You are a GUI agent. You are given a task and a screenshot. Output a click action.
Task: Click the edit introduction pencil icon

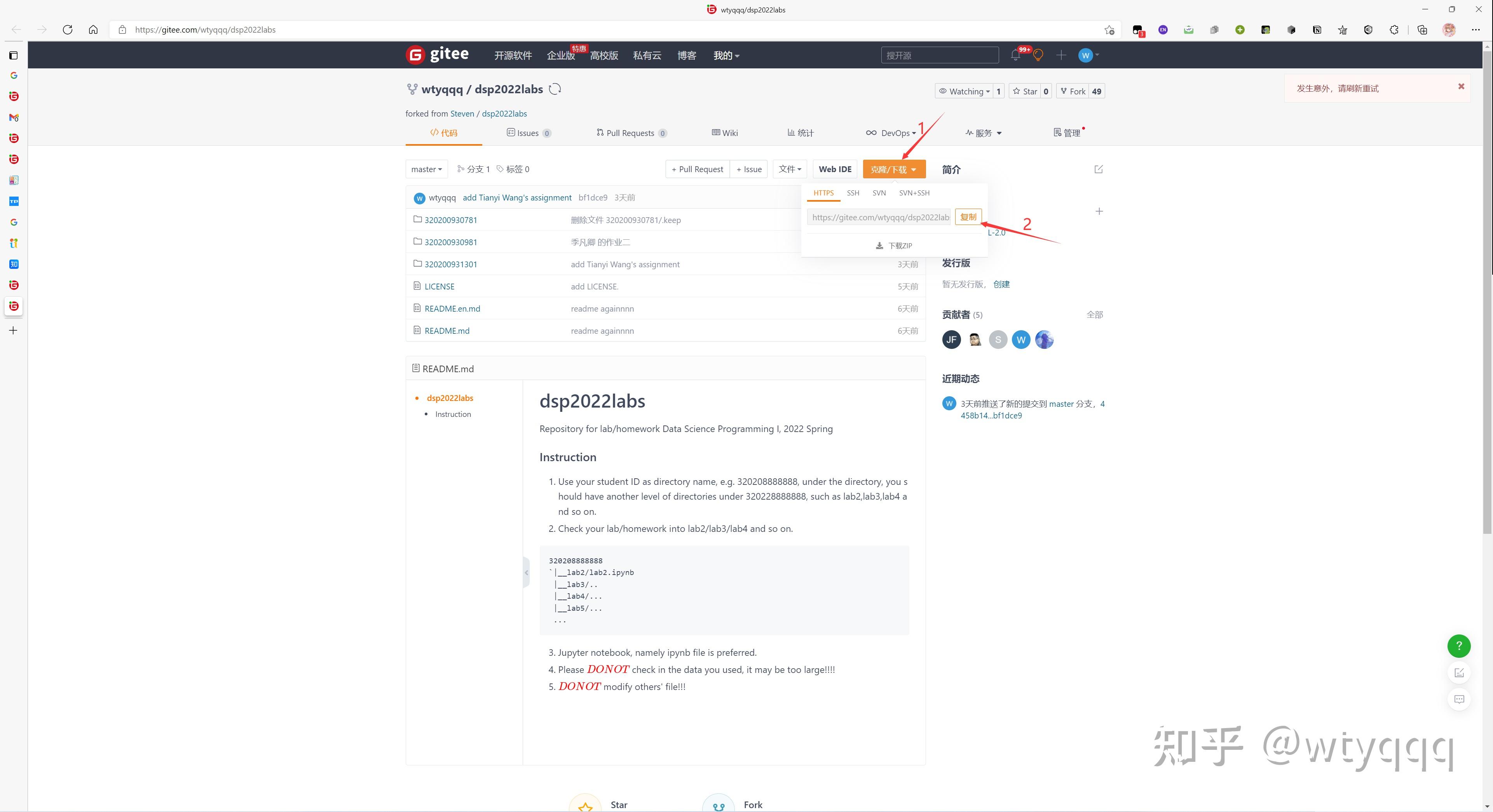coord(1098,169)
